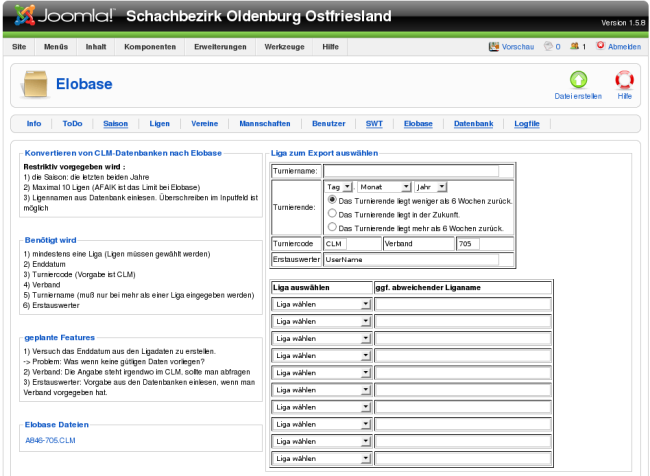This screenshot has height=476, width=650.
Task: Click the logged-in users icon
Action: tap(575, 47)
